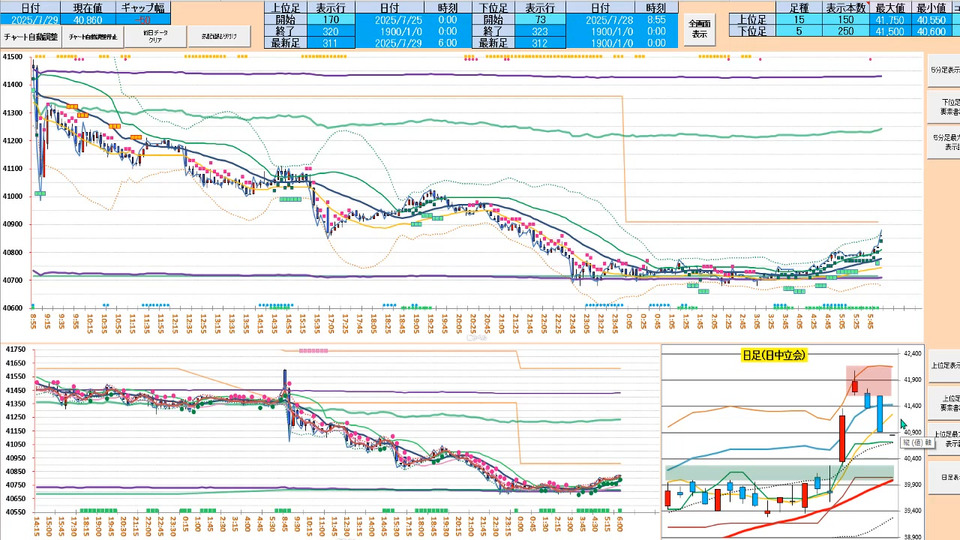Click the チャート自動調整停止 button
Viewport: 960px width, 540px height.
click(x=93, y=37)
